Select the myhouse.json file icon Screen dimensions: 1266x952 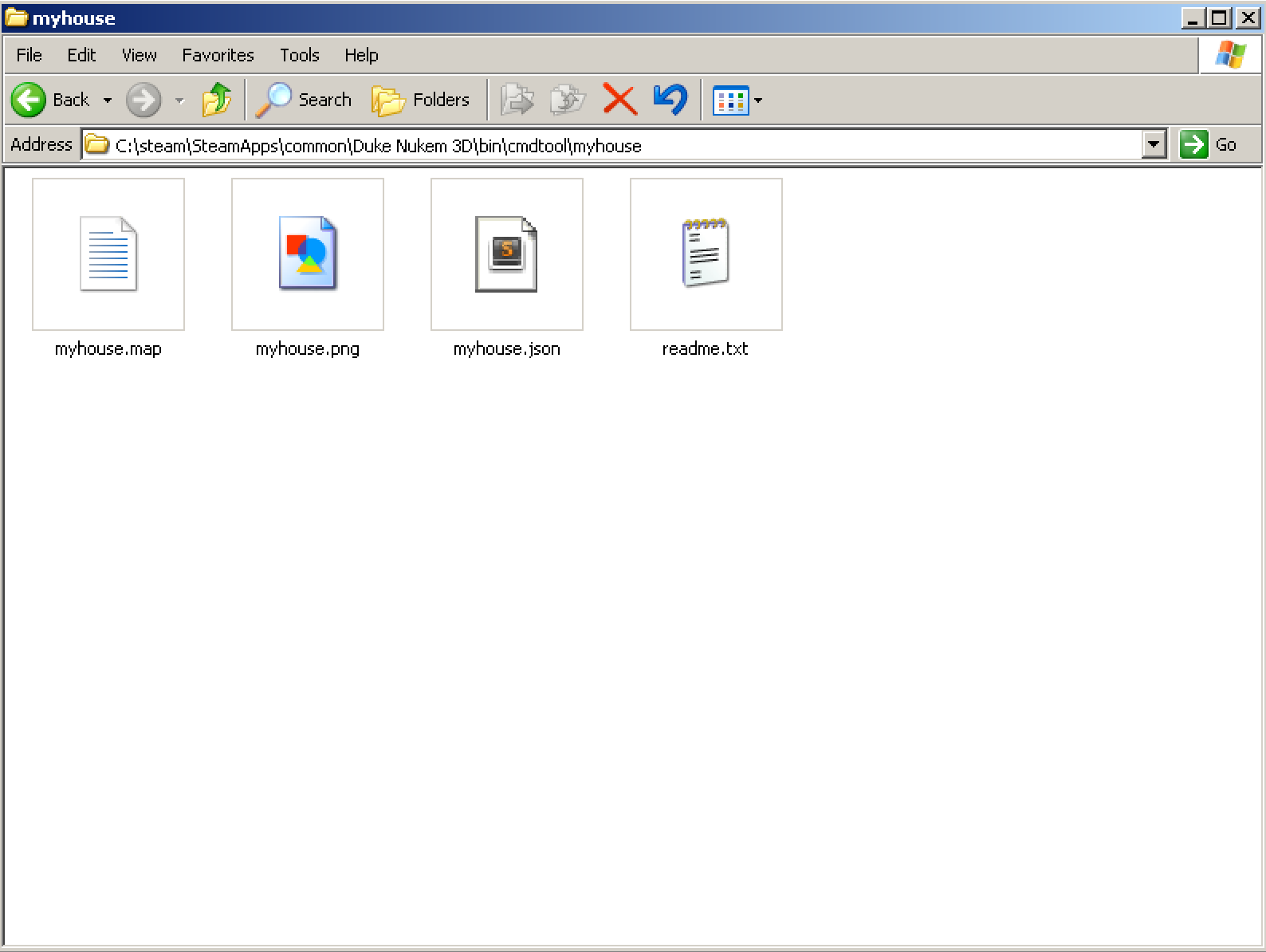(x=507, y=254)
